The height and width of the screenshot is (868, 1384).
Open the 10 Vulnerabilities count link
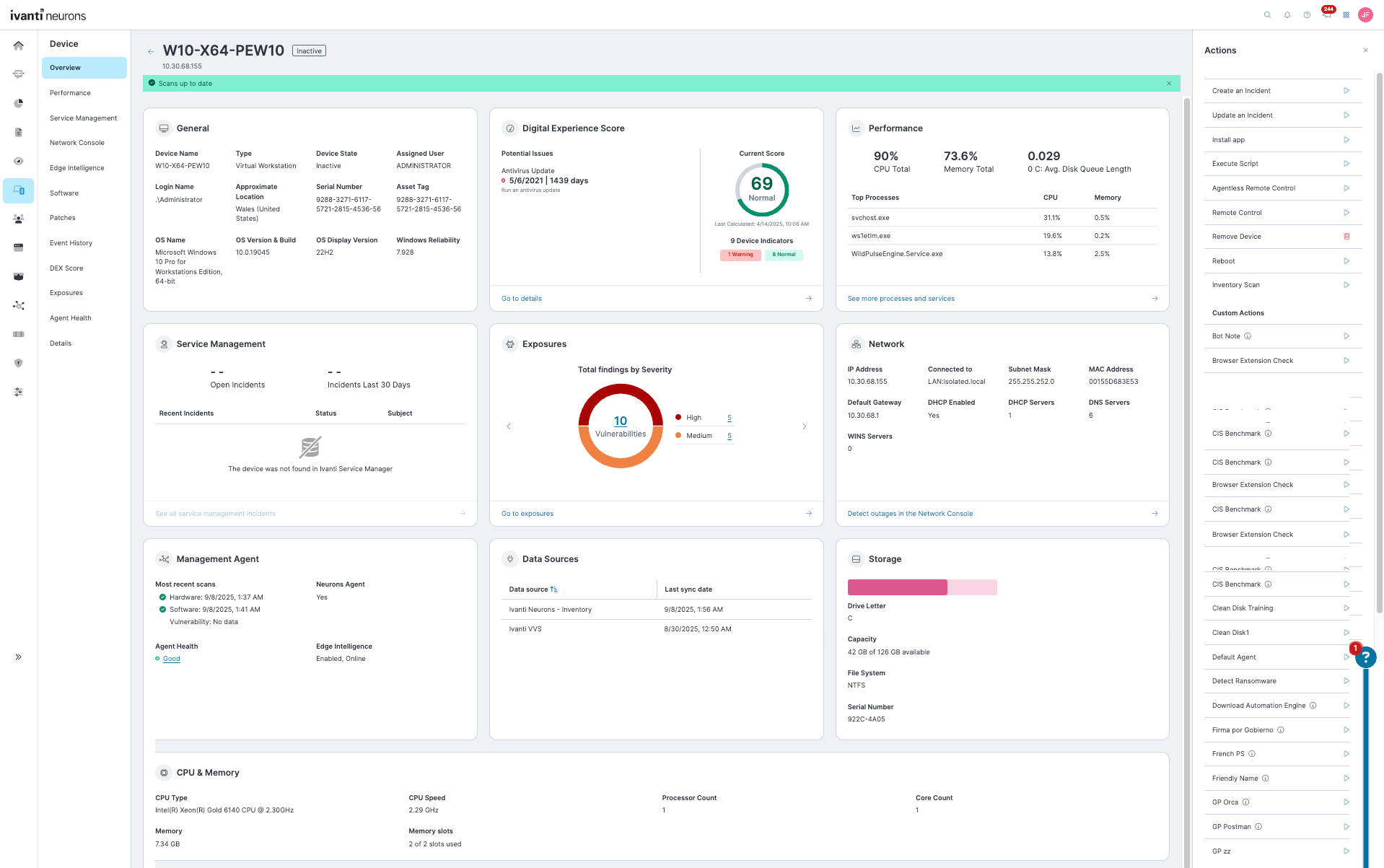click(x=621, y=421)
